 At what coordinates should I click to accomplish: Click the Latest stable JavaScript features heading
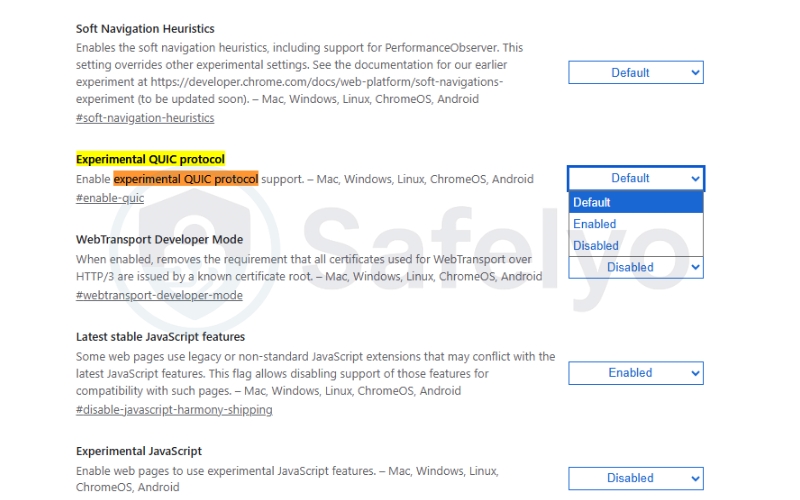(x=160, y=337)
